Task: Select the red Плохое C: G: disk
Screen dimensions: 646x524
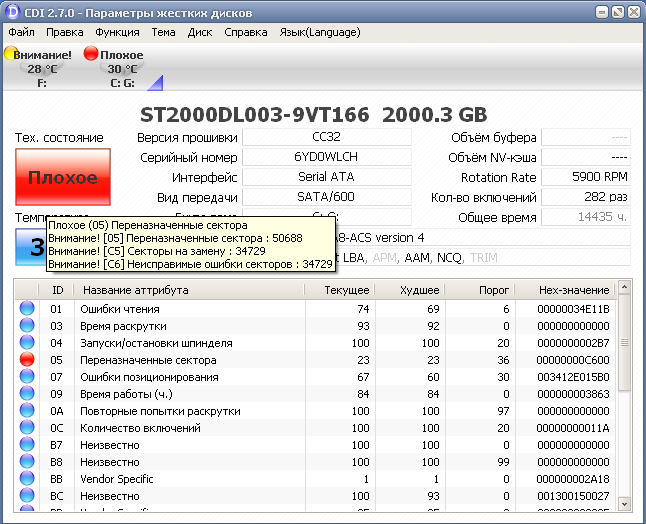Action: point(114,67)
